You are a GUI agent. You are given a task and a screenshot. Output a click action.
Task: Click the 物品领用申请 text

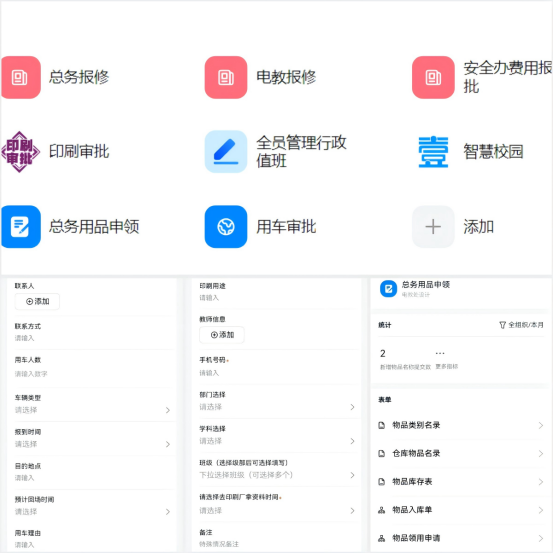click(x=416, y=538)
